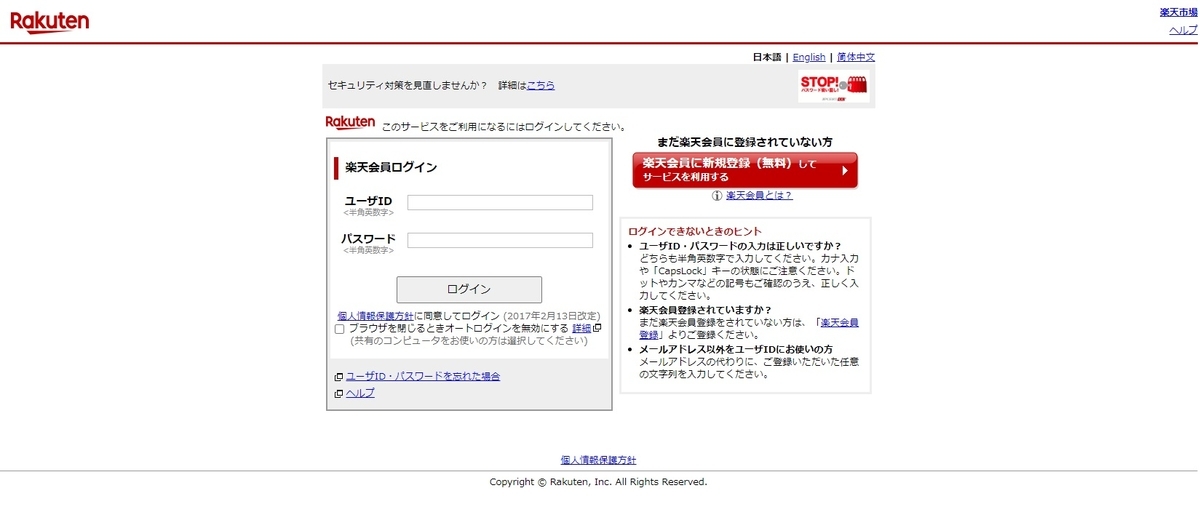
Task: Click the 共有のコンピュータをお使いの方 note
Action: [x=468, y=341]
